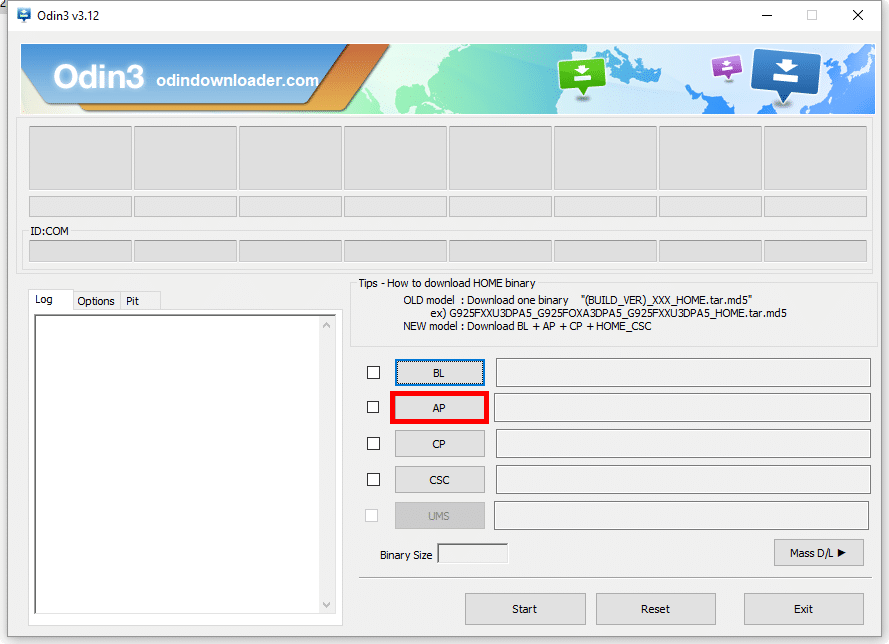Viewport: 889px width, 644px height.
Task: Minimize the Odin3 window
Action: click(x=767, y=15)
